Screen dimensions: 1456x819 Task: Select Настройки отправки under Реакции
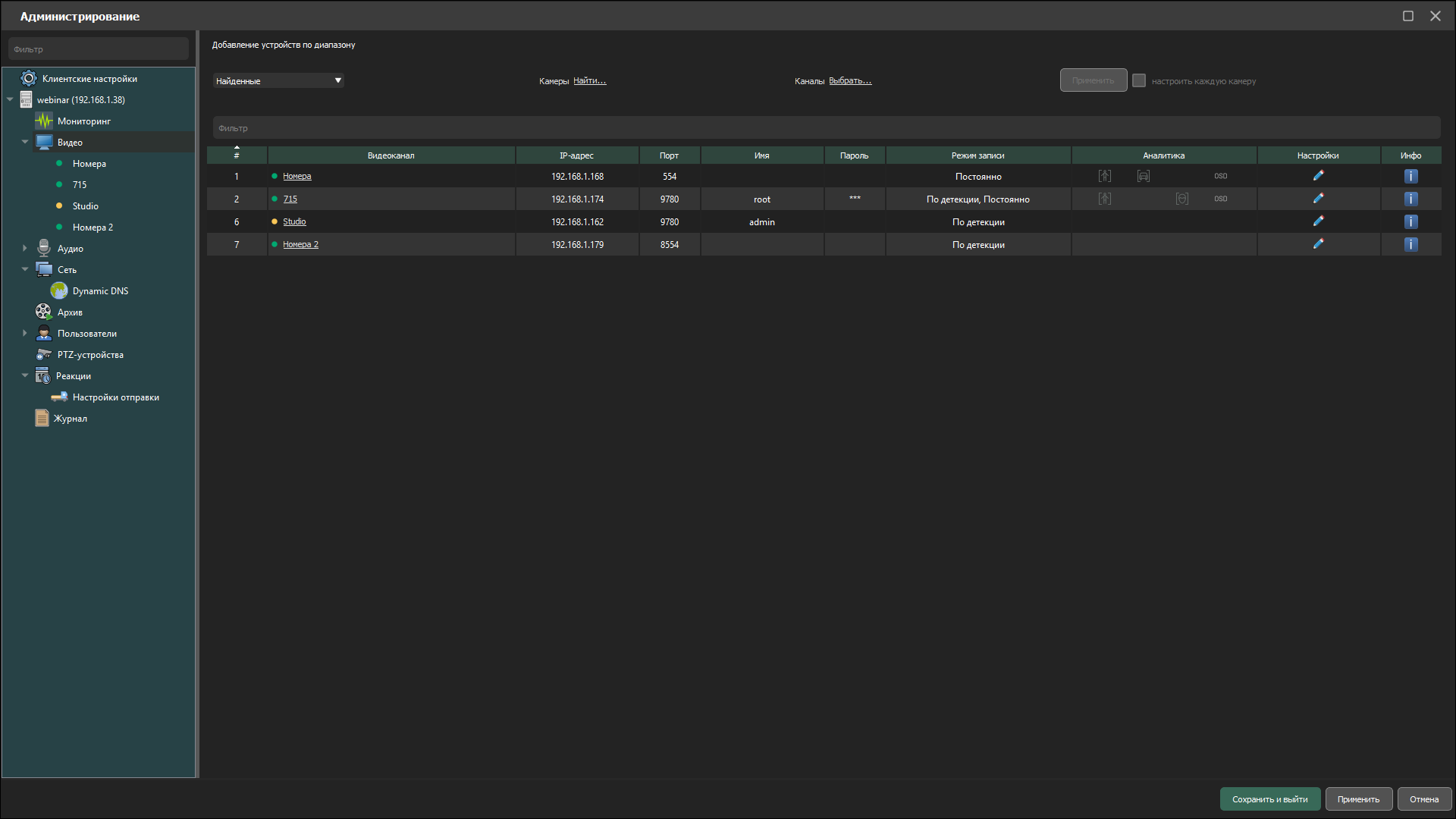[115, 397]
